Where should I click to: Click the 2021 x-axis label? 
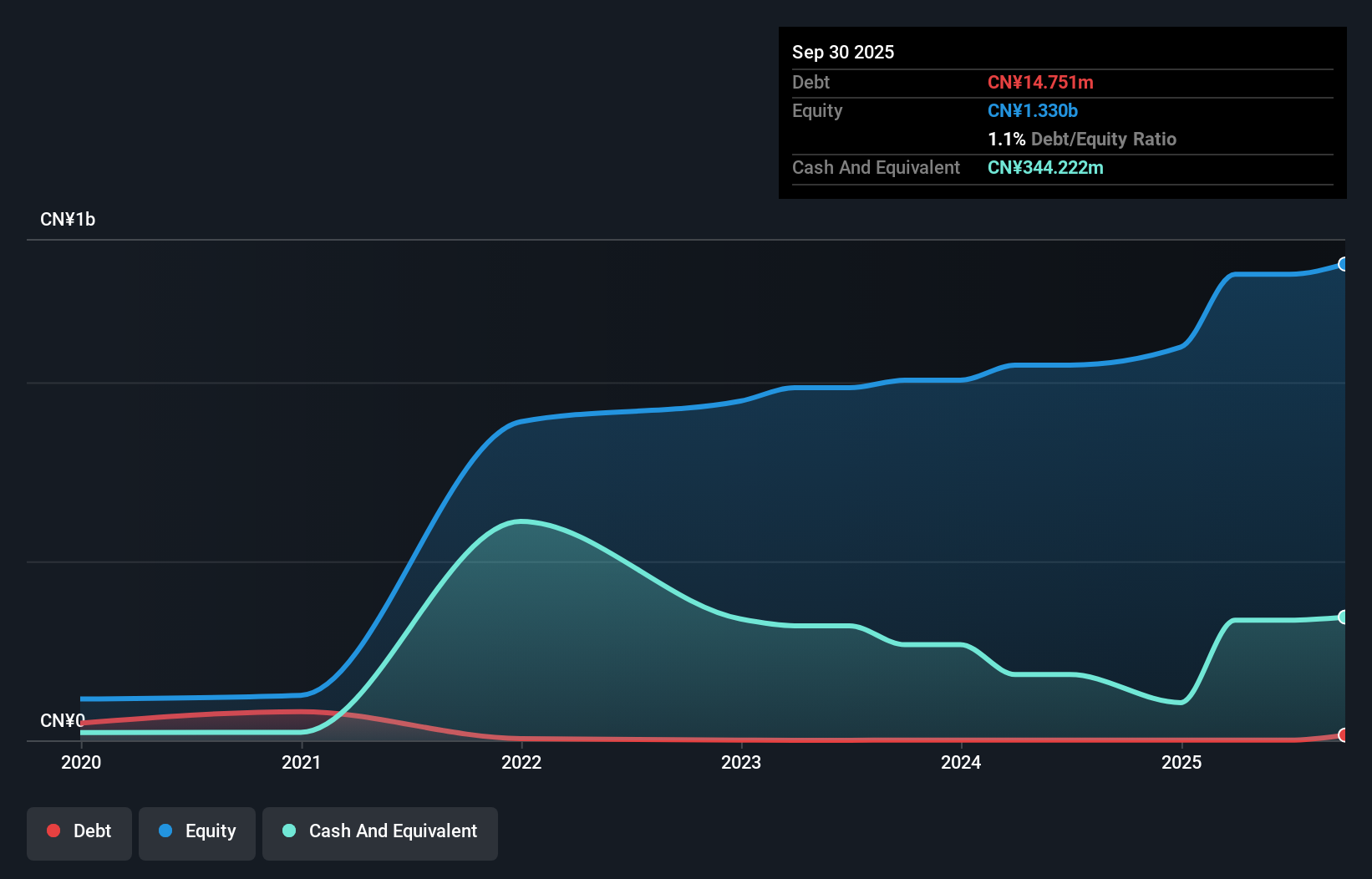point(302,762)
